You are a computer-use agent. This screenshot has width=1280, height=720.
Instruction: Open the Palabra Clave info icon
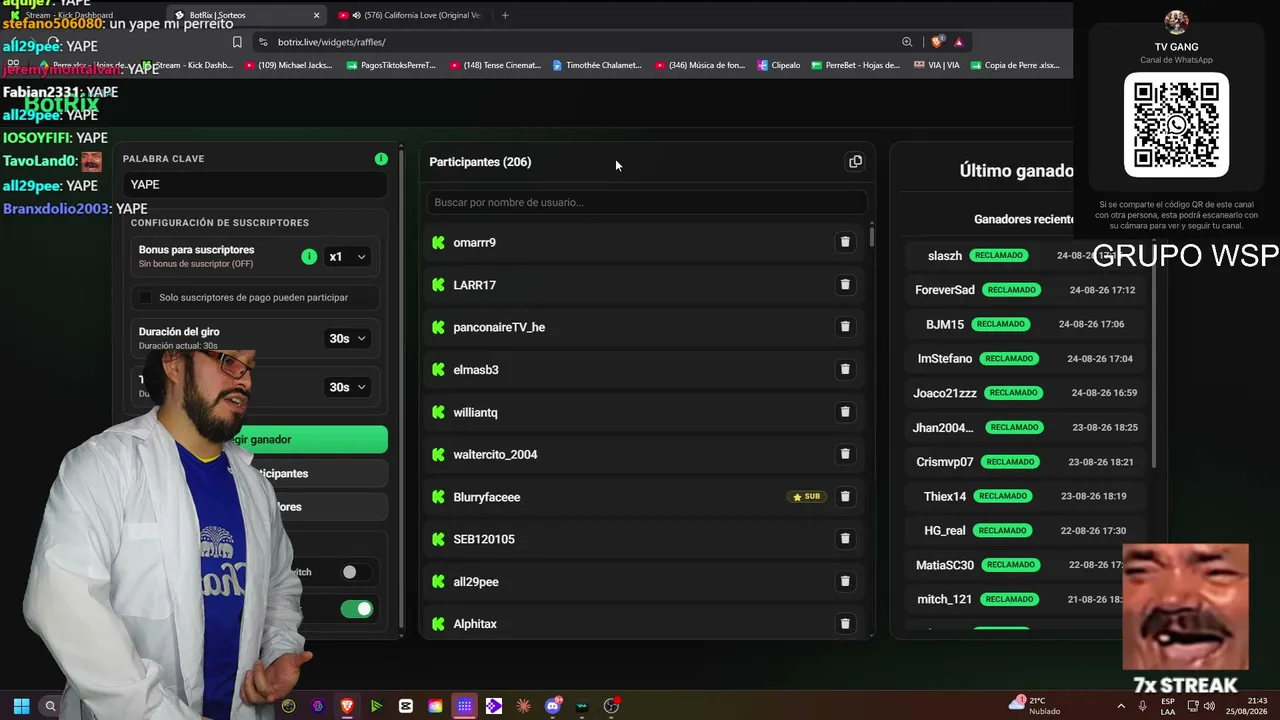tap(381, 159)
